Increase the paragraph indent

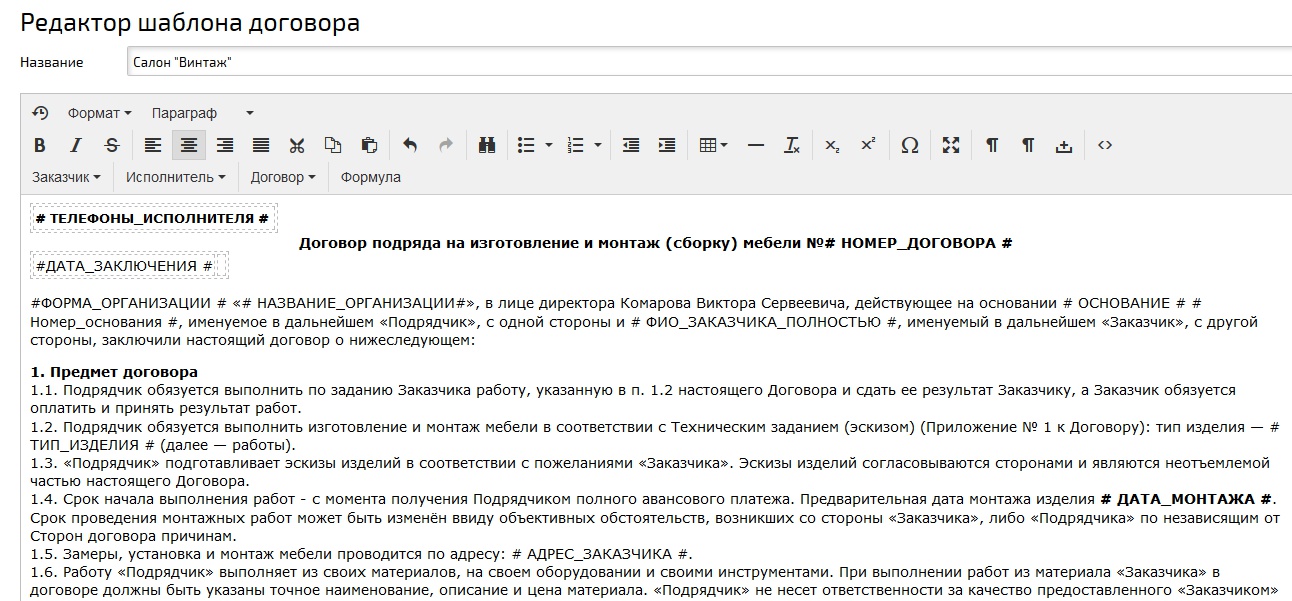tap(667, 146)
